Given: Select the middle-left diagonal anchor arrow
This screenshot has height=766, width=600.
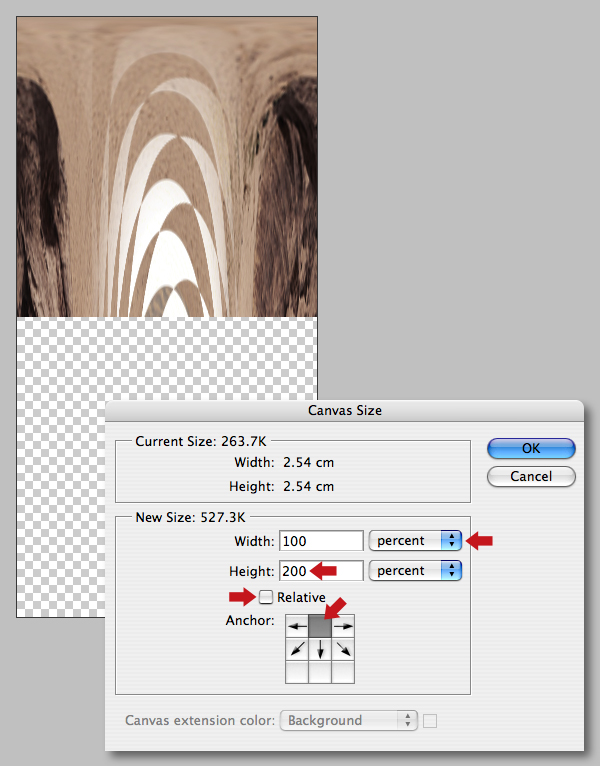Looking at the screenshot, I should (x=297, y=649).
